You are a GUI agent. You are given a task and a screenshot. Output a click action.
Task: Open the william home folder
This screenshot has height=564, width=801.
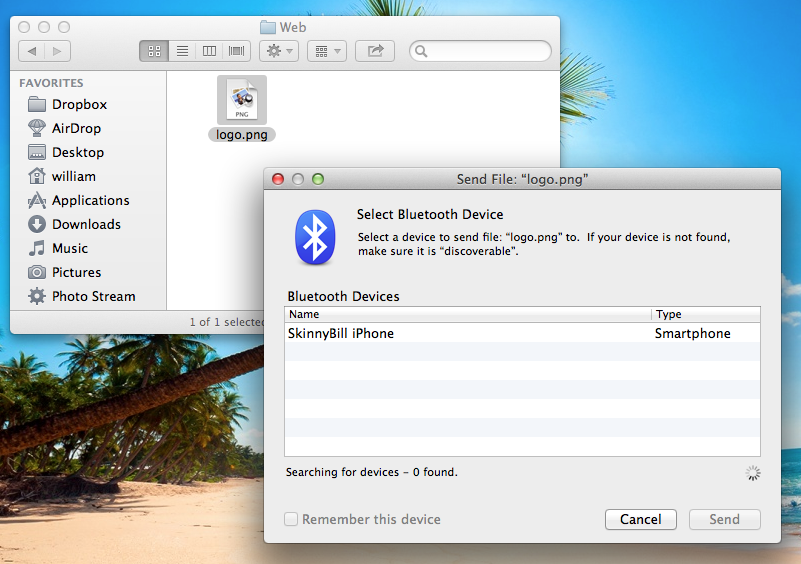coord(74,176)
